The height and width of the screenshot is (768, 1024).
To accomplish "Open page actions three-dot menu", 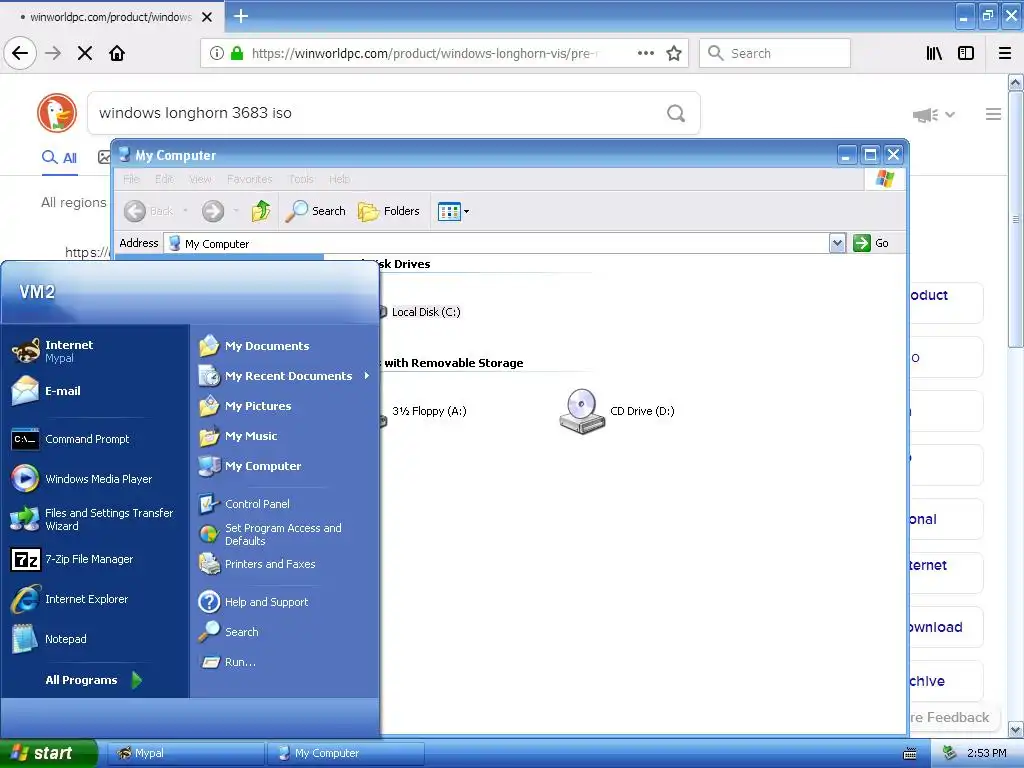I will pyautogui.click(x=646, y=53).
